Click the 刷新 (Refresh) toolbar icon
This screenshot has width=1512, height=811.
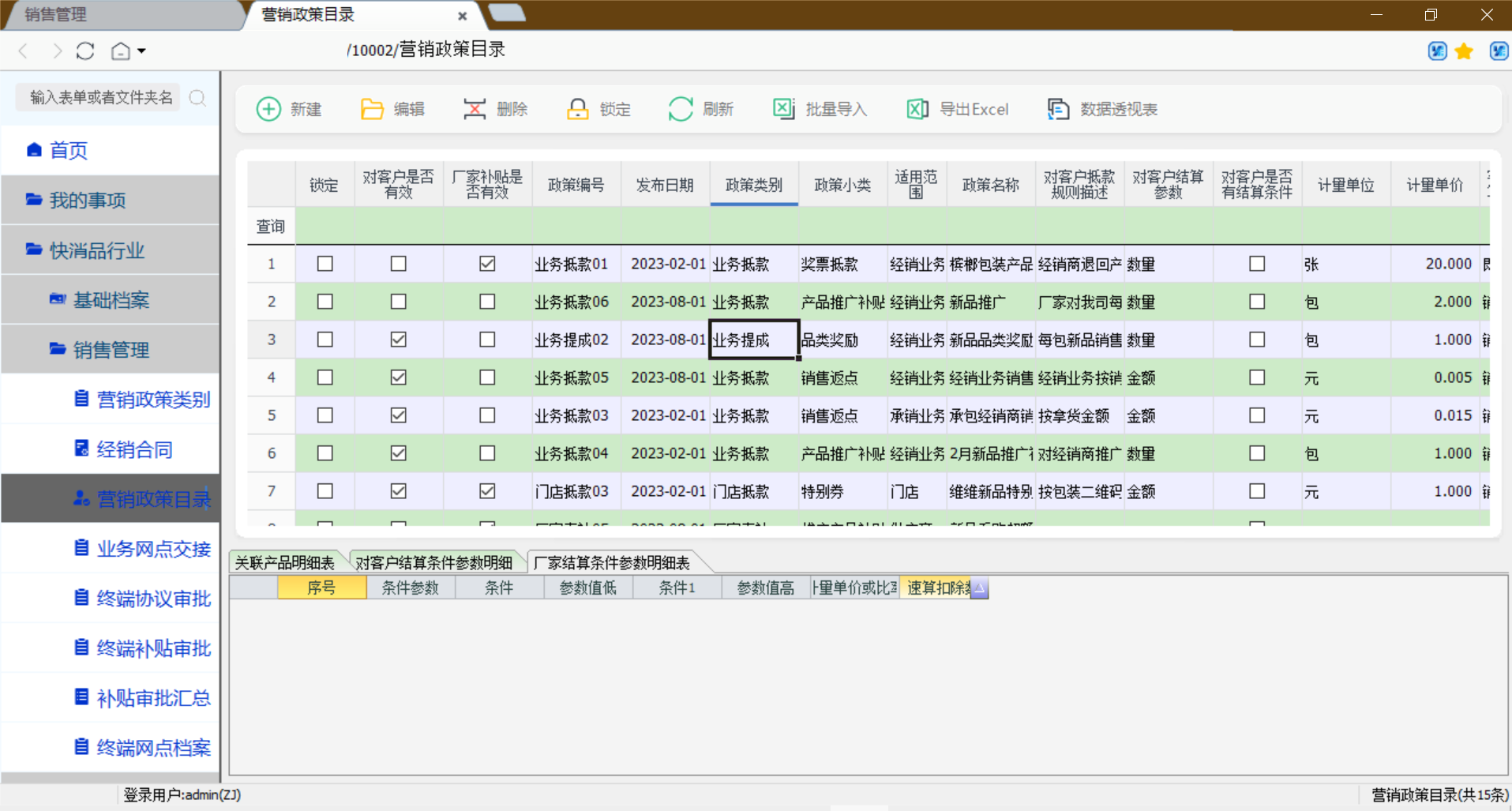[681, 109]
